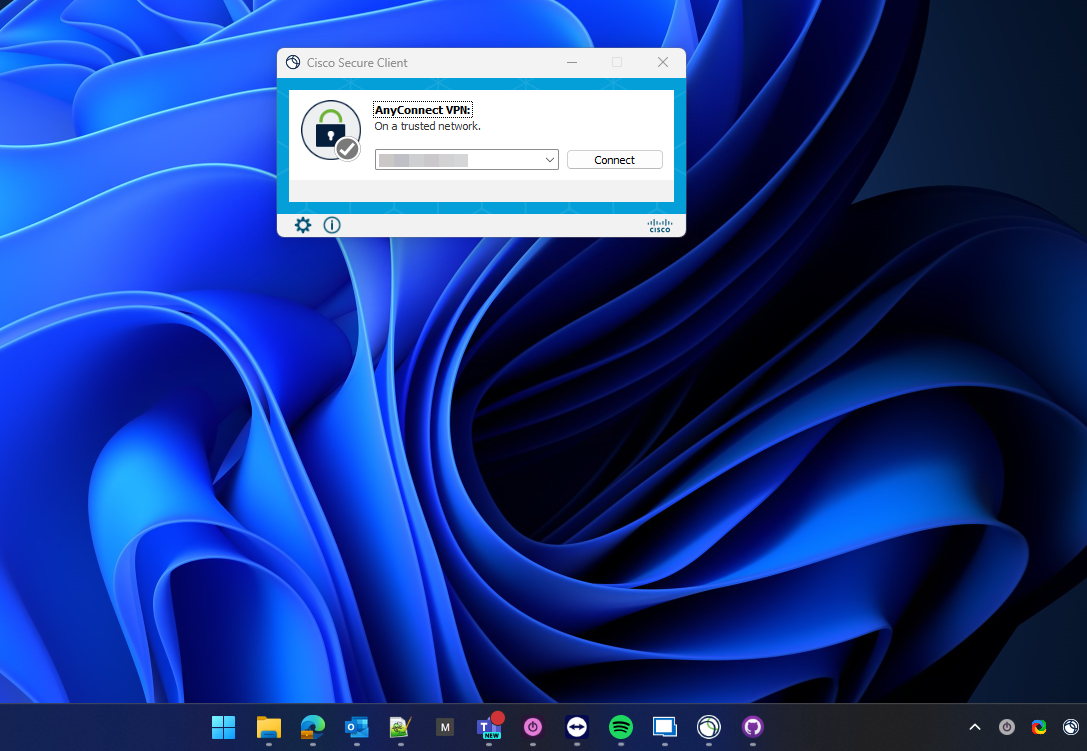1087x751 pixels.
Task: Click inside the VPN server address field
Action: pos(458,160)
